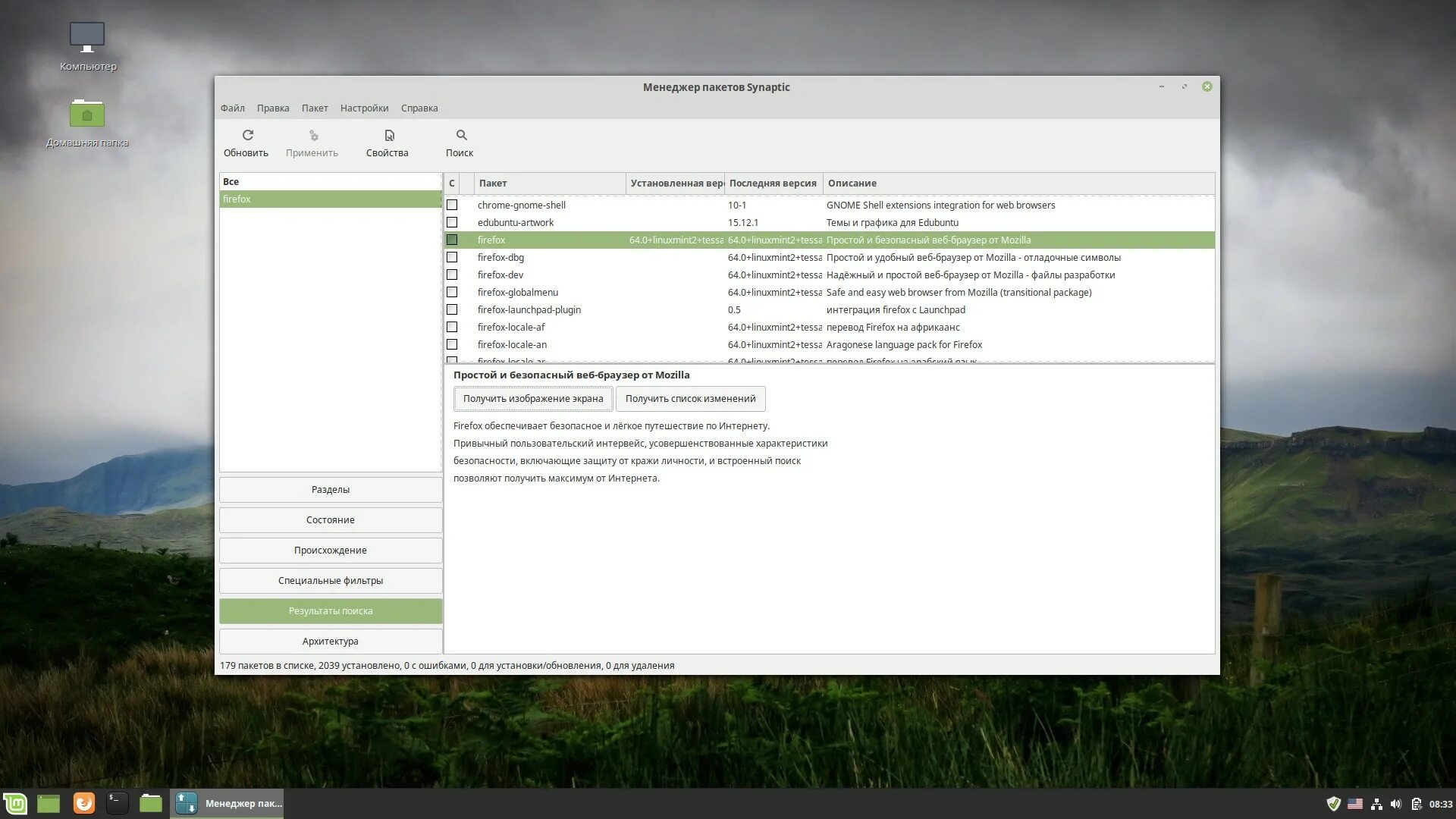Open the Настройки menu
Image resolution: width=1456 pixels, height=819 pixels.
[x=364, y=108]
